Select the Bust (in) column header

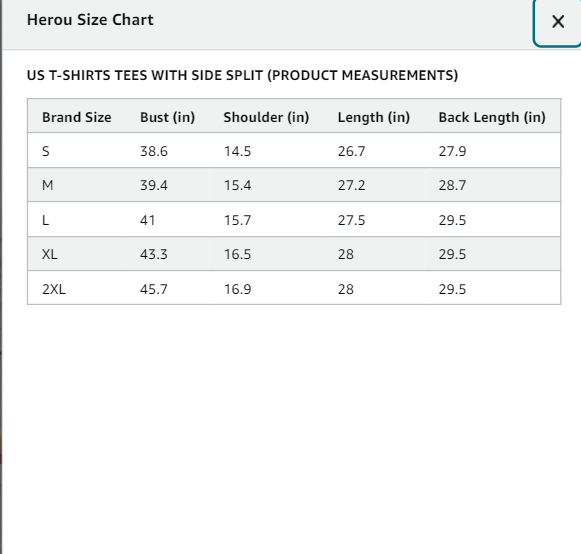(x=167, y=117)
